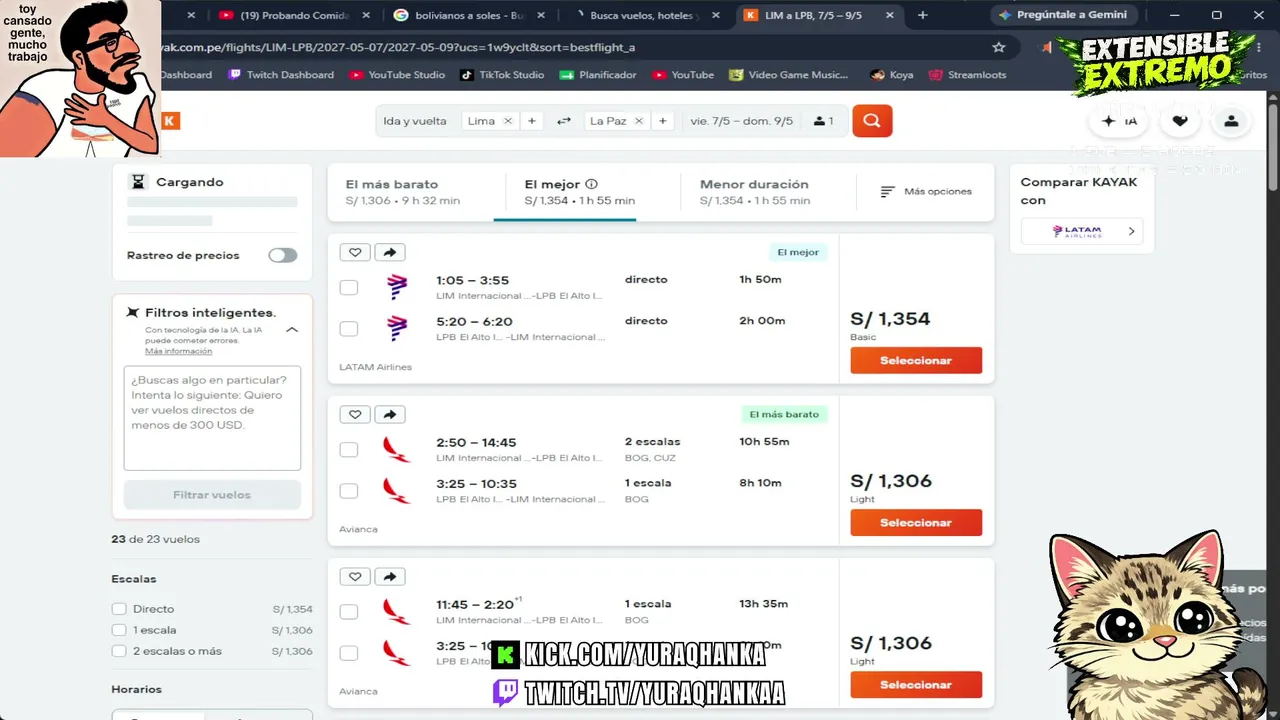Save the LATAM S/ 1,354 flight with heart

click(x=355, y=252)
